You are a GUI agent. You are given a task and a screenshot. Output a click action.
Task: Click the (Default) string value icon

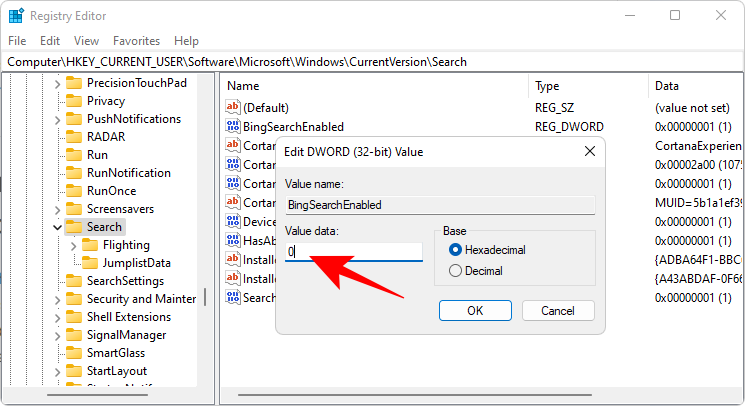234,107
